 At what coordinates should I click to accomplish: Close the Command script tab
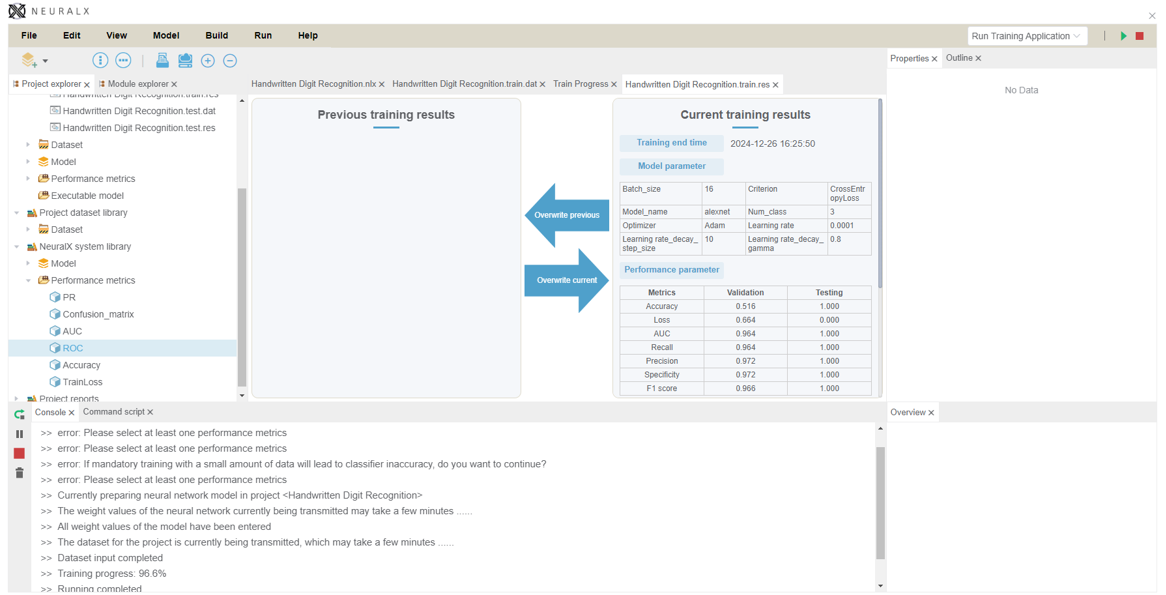point(151,412)
